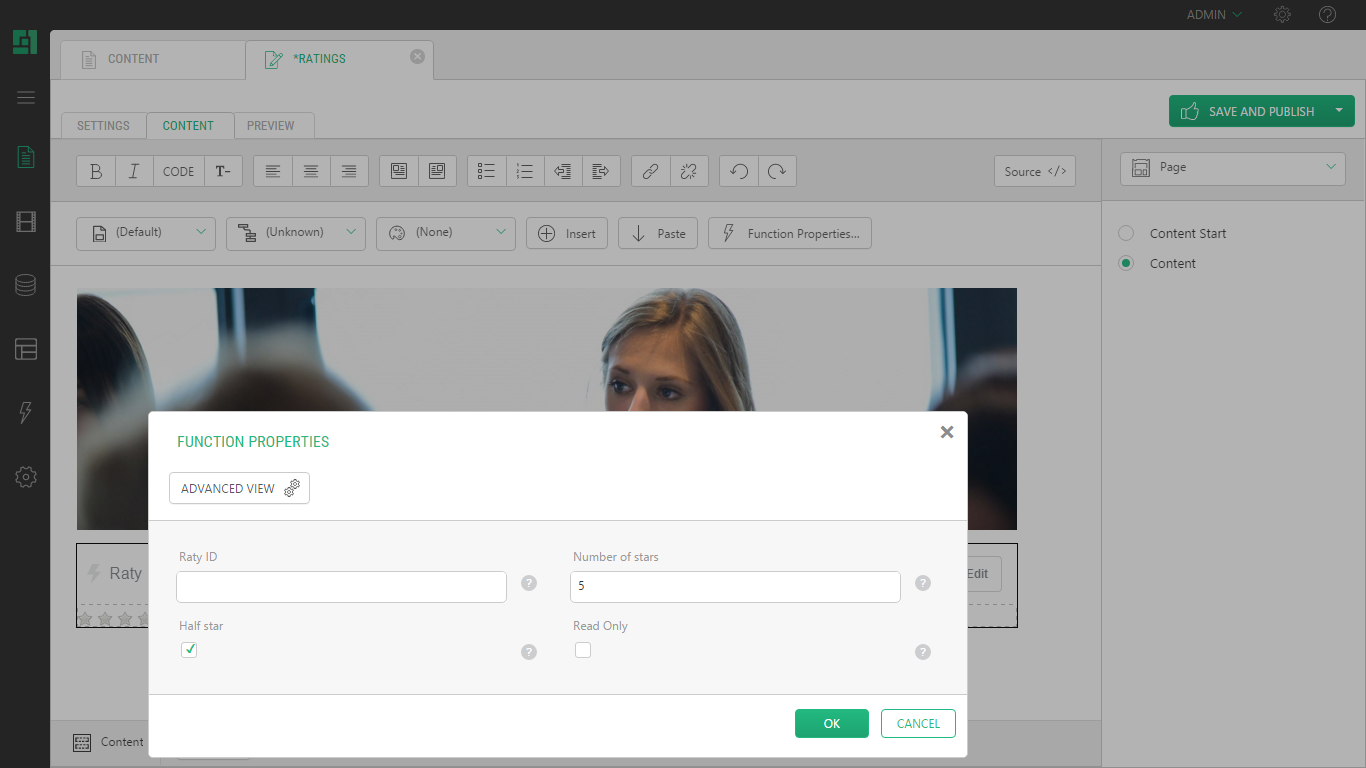Viewport: 1366px width, 768px height.
Task: Open the Media filmstrip icon in sidebar
Action: (26, 222)
